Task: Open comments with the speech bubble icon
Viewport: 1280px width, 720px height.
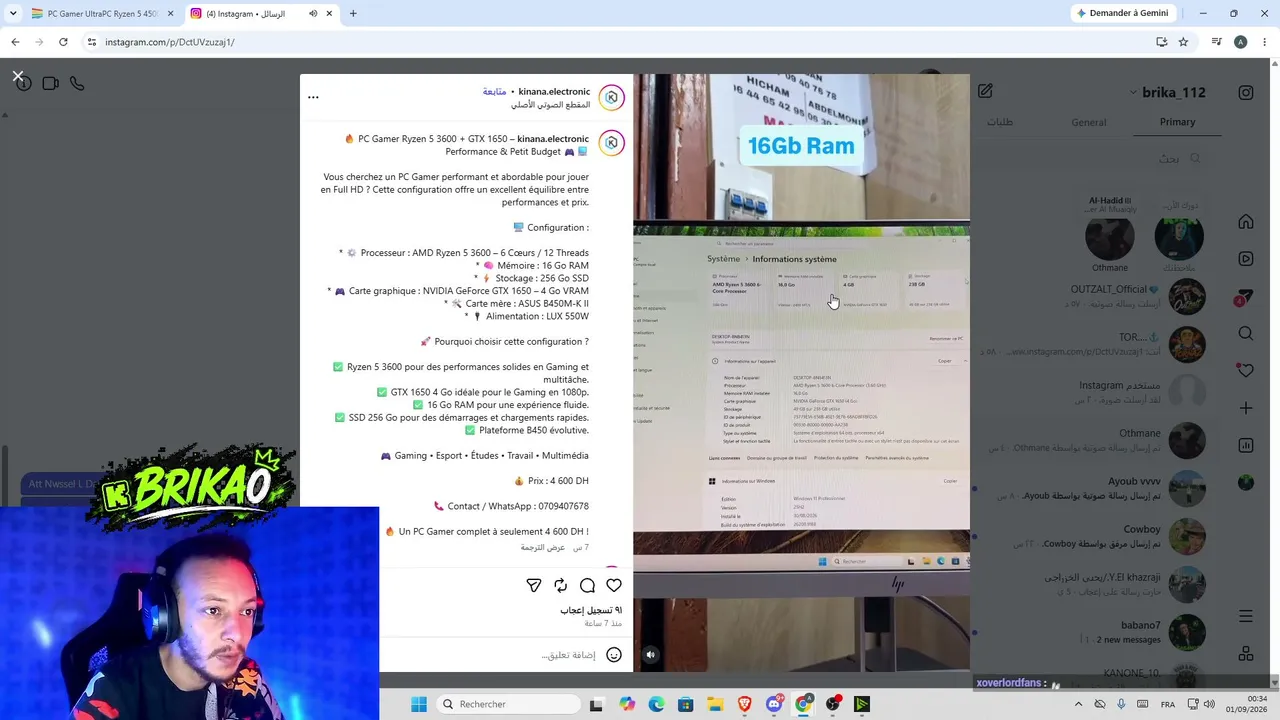Action: coord(587,585)
